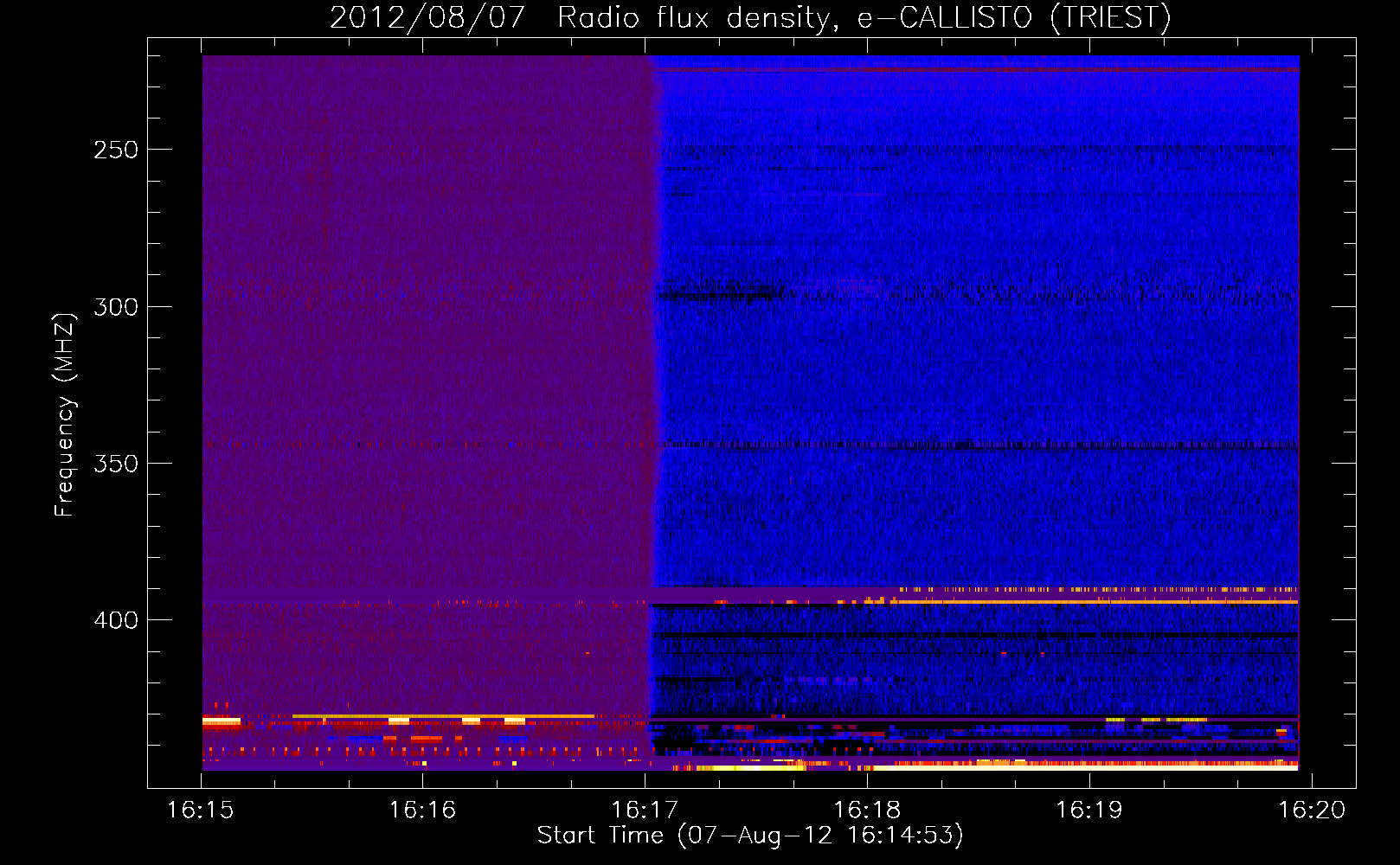1400x865 pixels.
Task: Click the 16:17 time tick label
Action: pos(645,811)
